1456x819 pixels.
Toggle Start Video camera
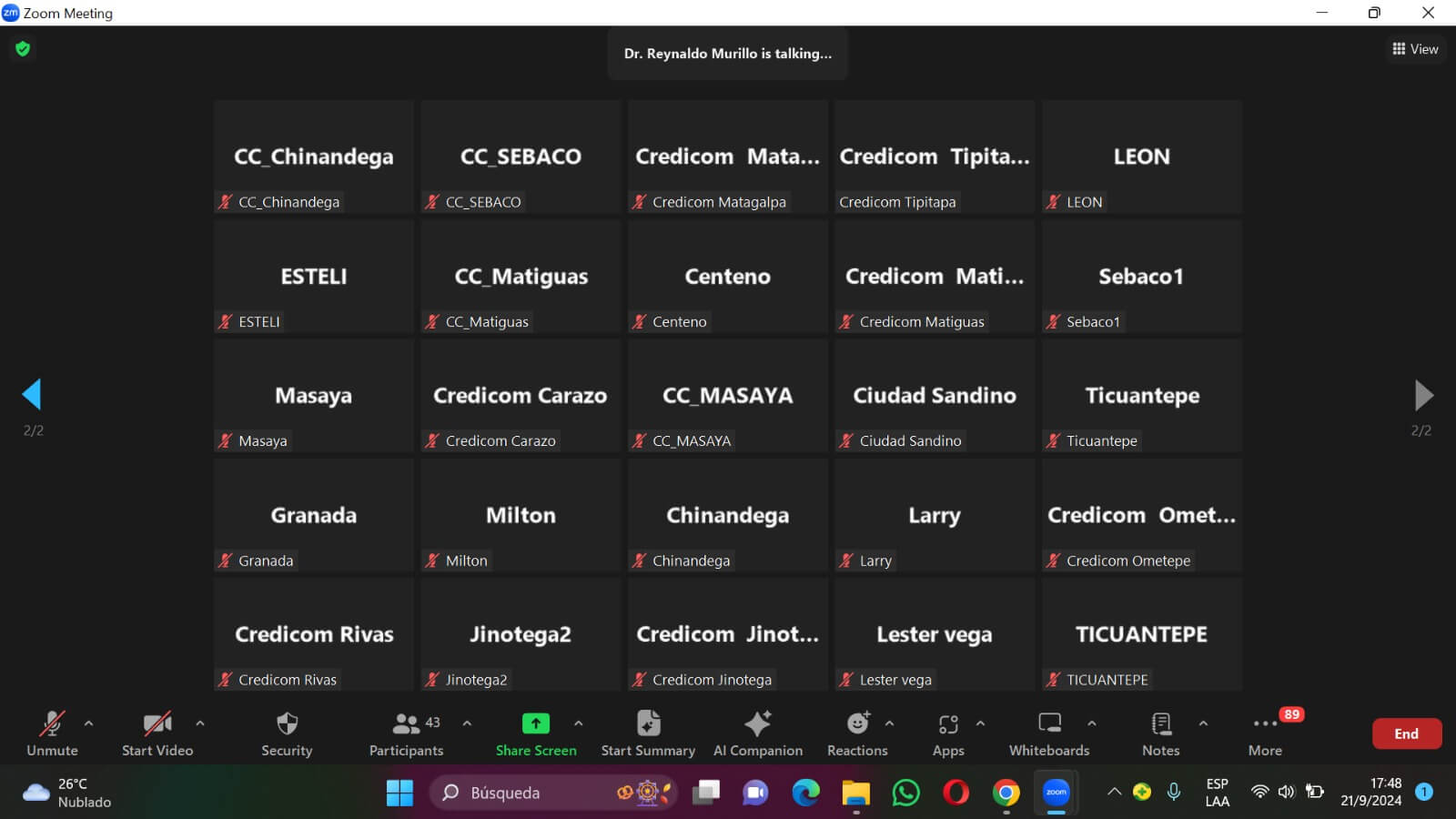(x=157, y=724)
